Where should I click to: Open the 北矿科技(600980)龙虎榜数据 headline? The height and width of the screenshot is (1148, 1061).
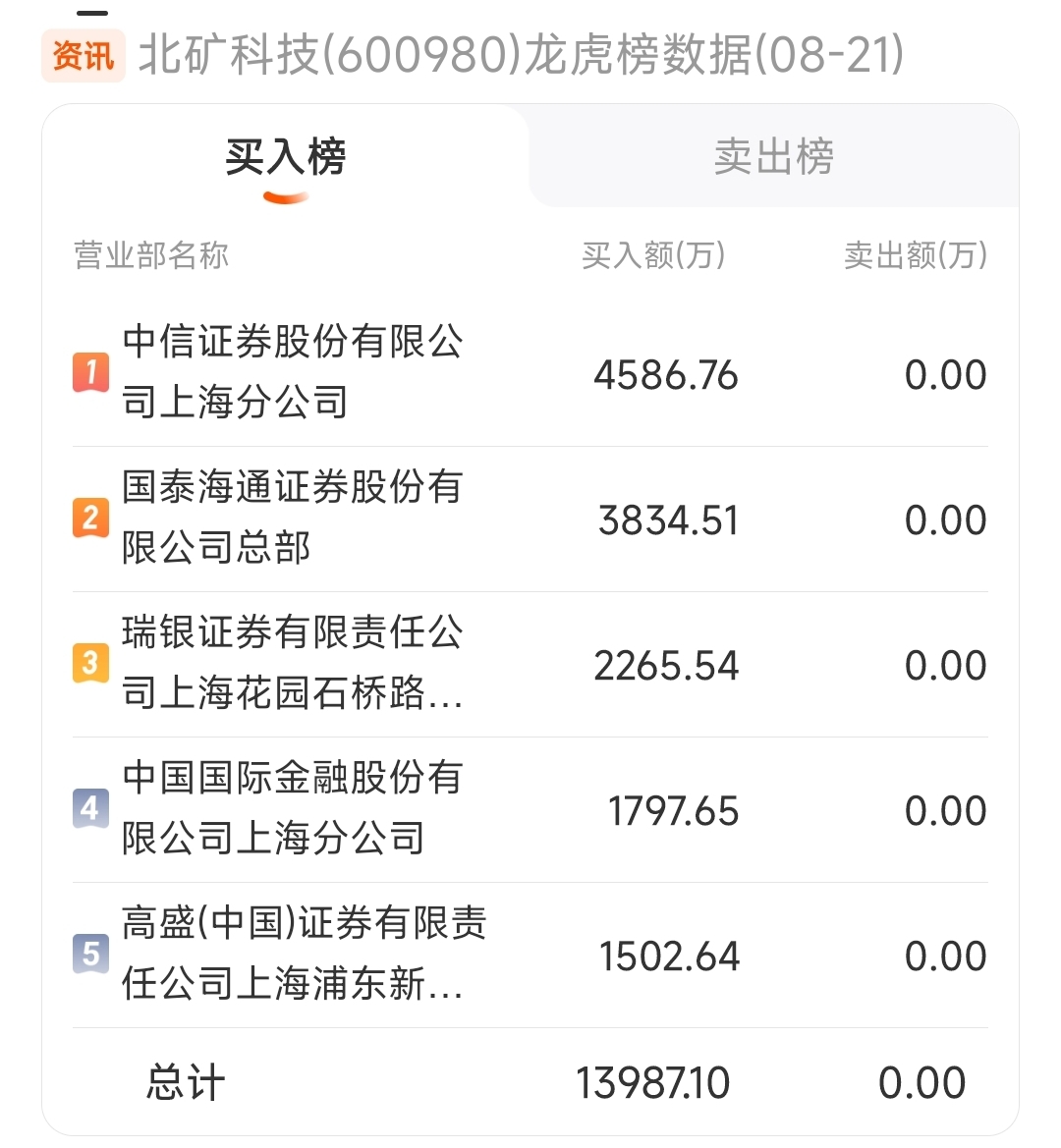[521, 55]
